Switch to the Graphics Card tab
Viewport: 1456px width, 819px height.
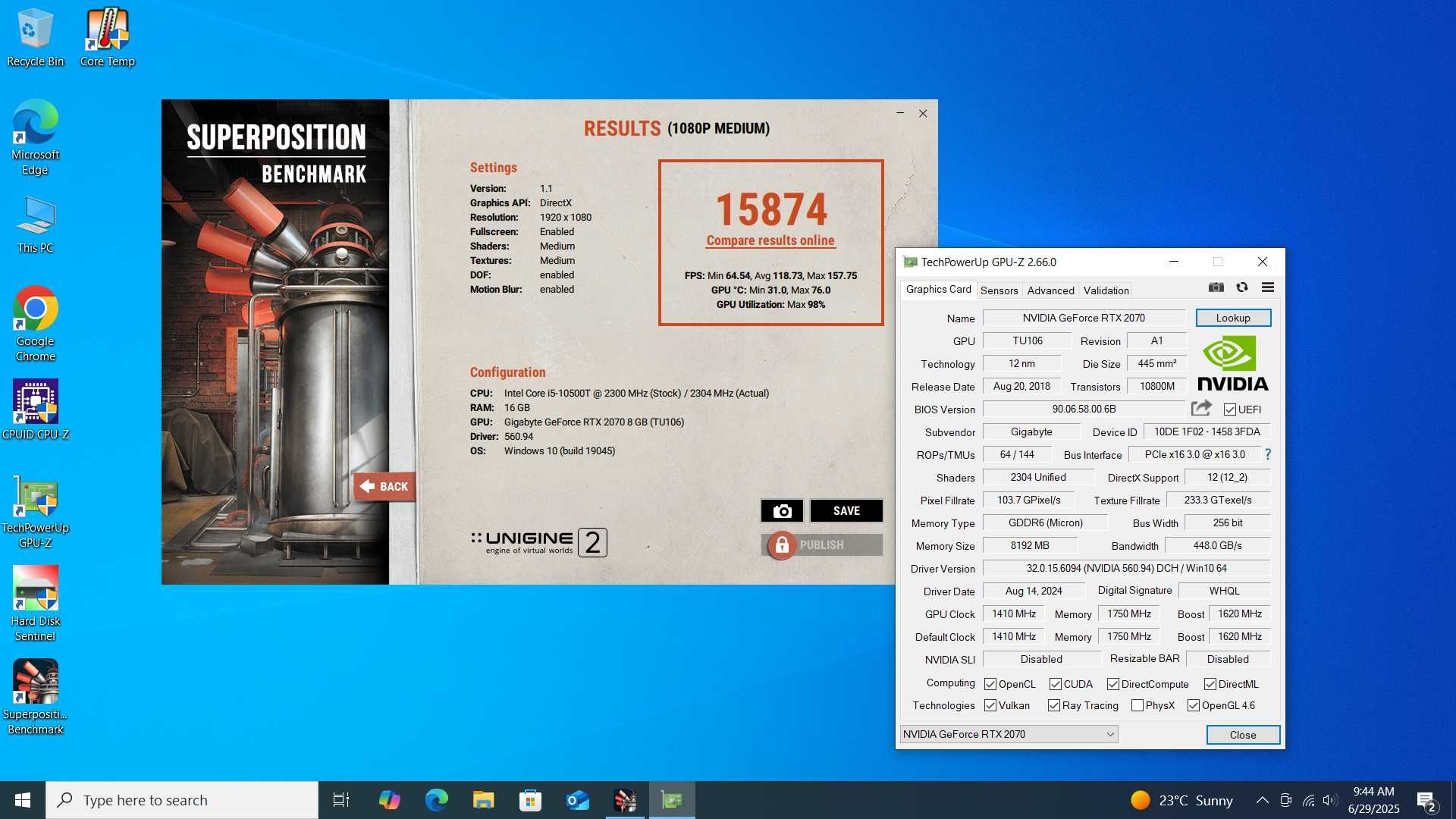coord(938,290)
